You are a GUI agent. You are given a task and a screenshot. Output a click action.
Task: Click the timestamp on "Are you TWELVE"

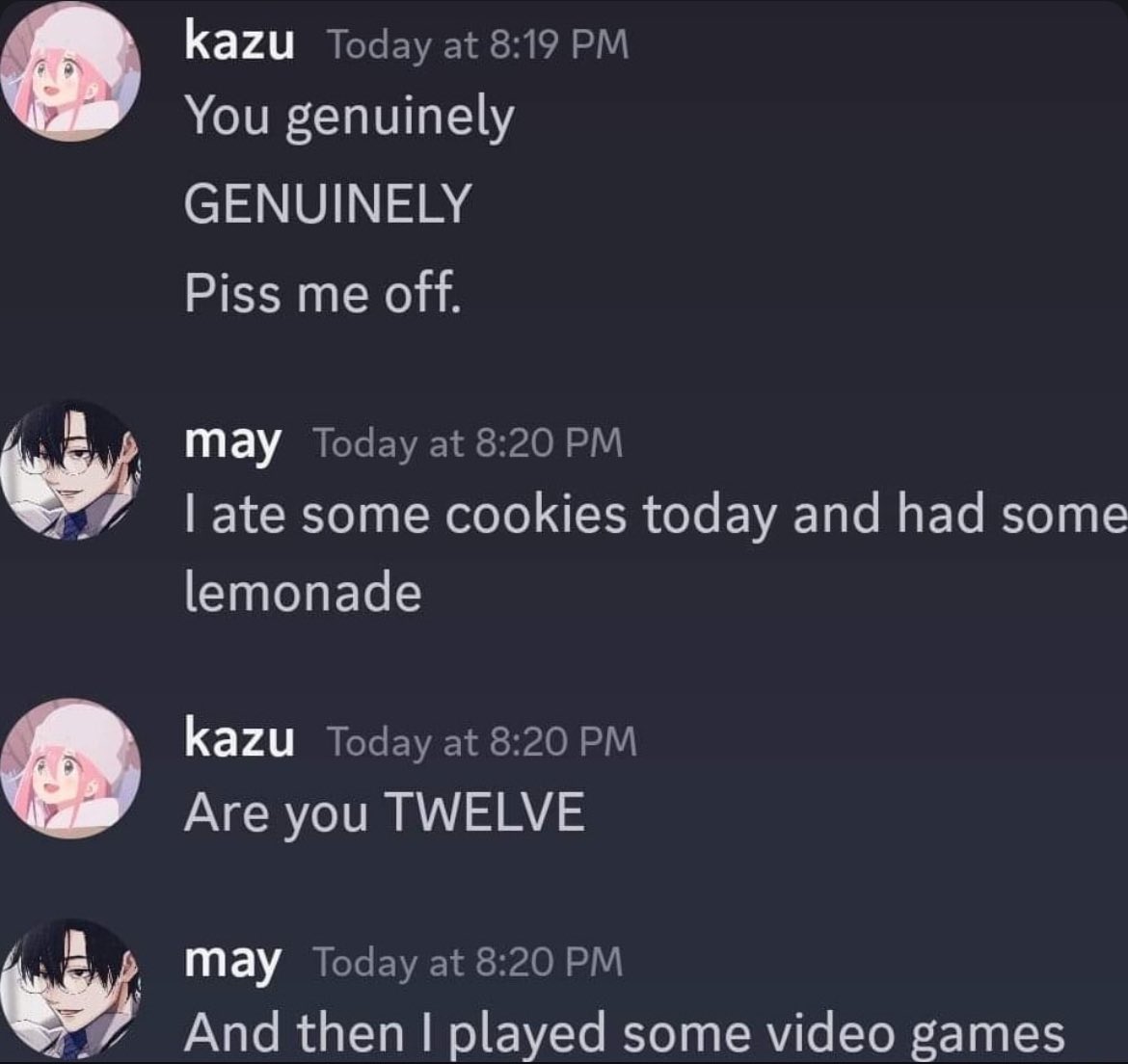tap(482, 741)
